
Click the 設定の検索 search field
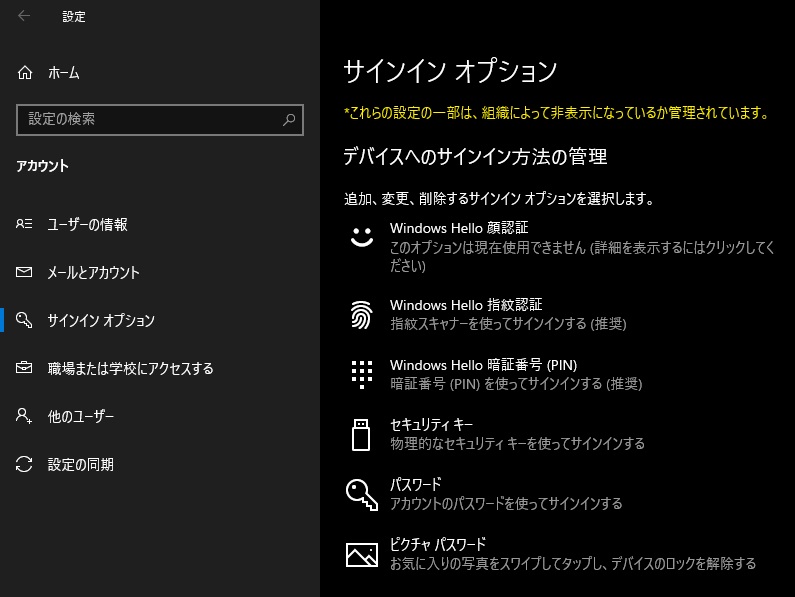point(160,120)
